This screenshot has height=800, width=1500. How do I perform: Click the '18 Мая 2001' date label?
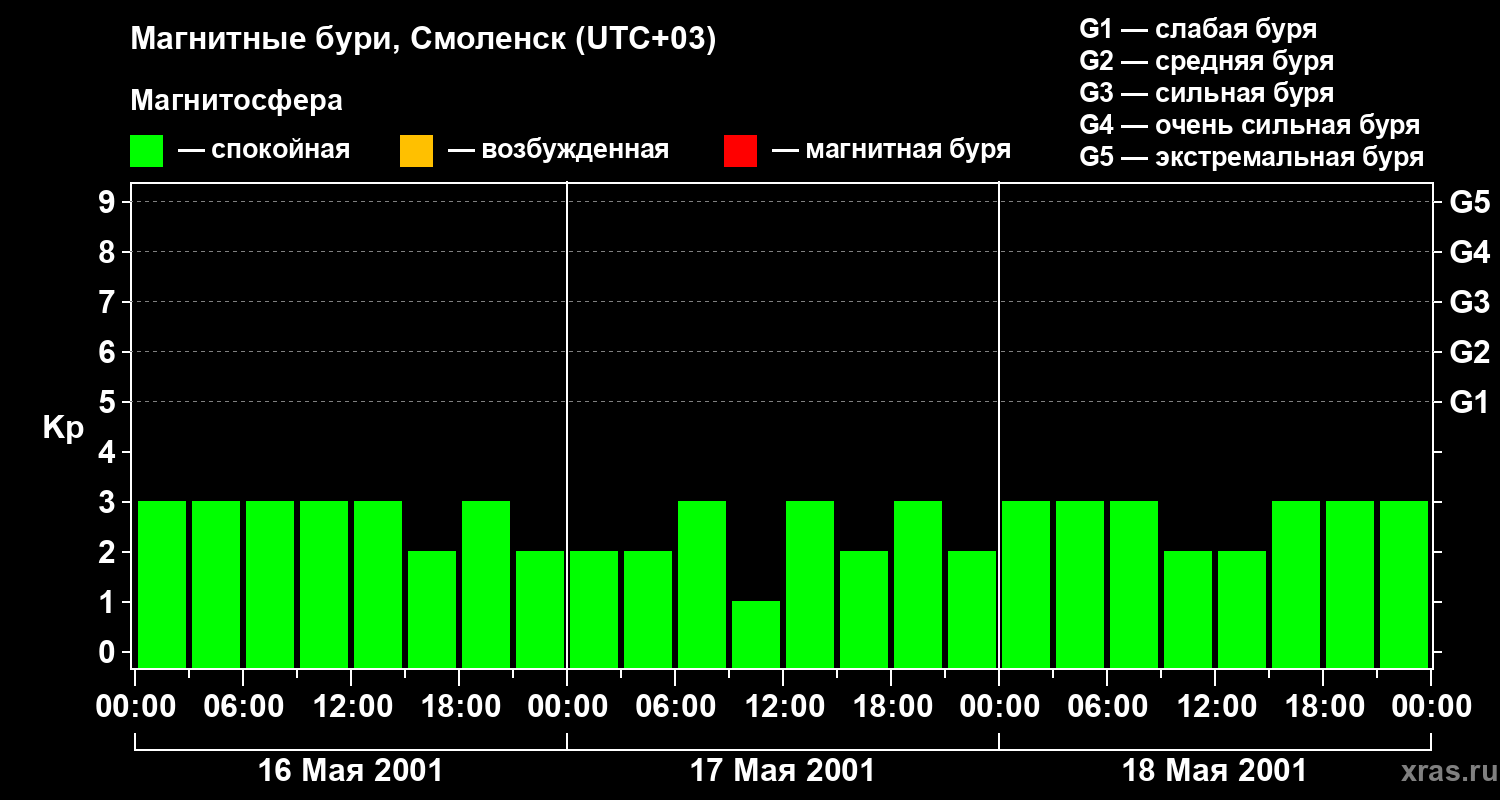pos(1214,771)
